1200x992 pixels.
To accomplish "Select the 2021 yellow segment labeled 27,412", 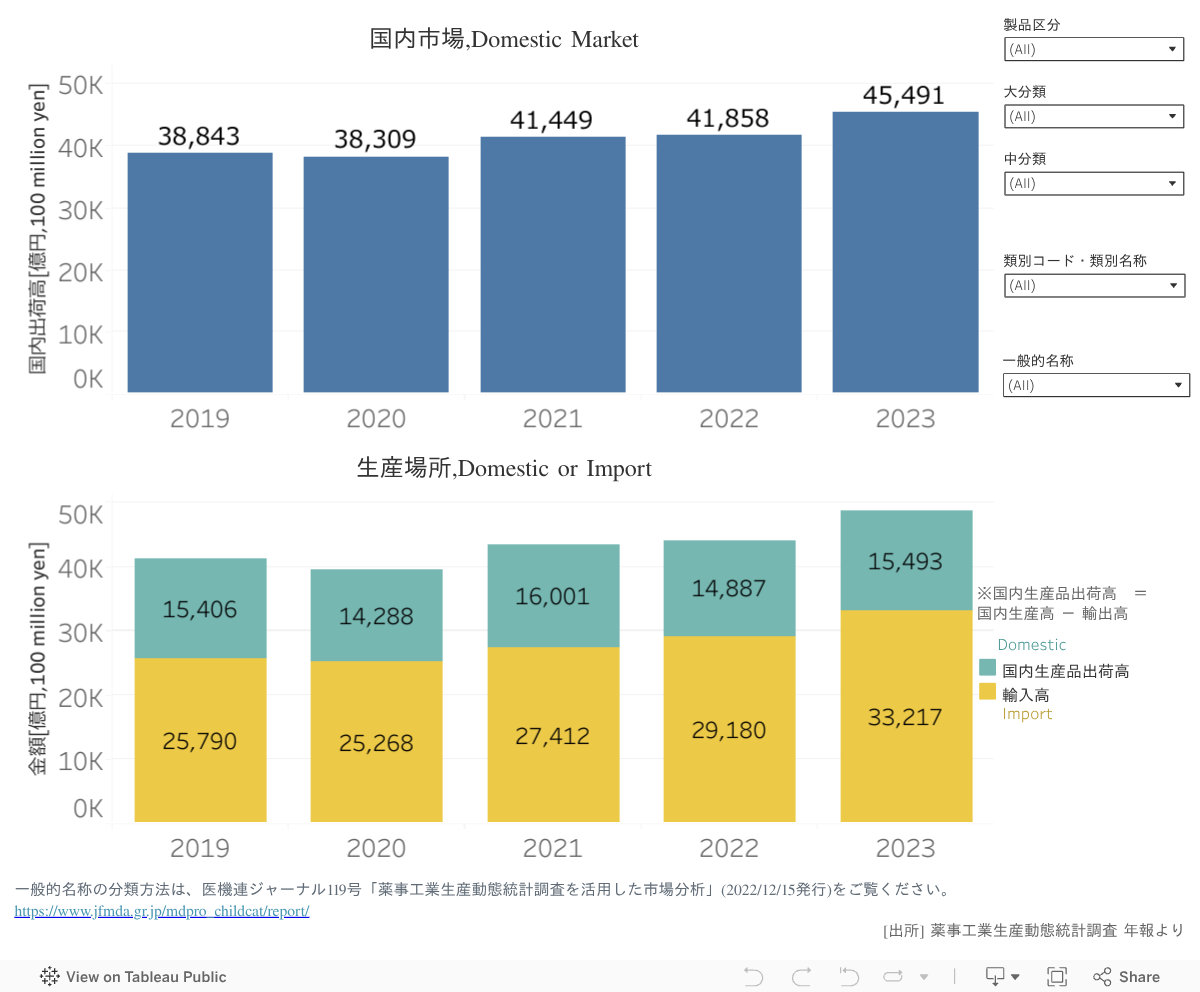I will 553,735.
